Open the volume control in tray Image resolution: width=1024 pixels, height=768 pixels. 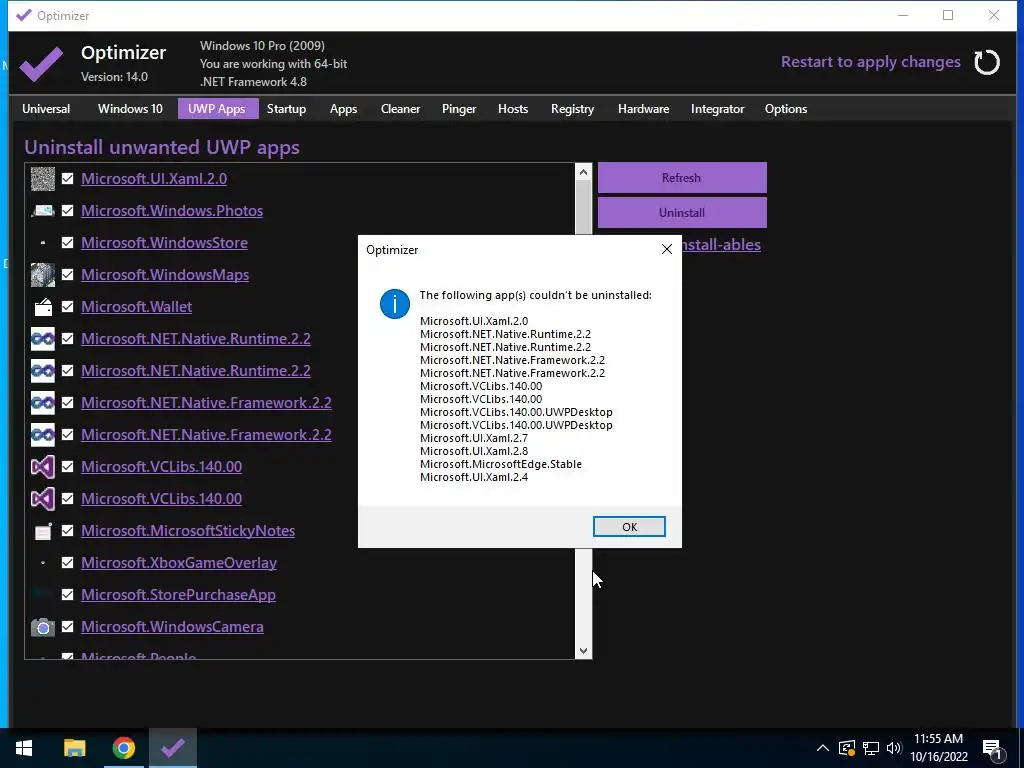click(x=894, y=748)
